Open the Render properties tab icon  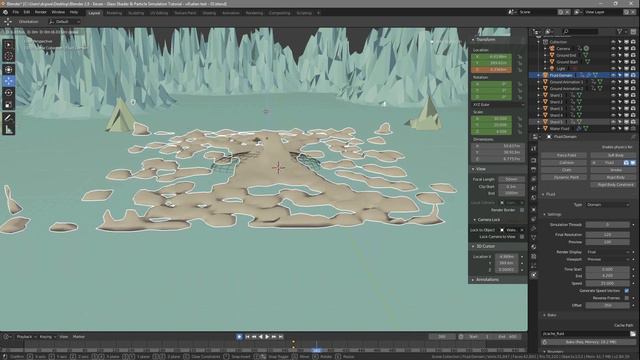pos(534,160)
